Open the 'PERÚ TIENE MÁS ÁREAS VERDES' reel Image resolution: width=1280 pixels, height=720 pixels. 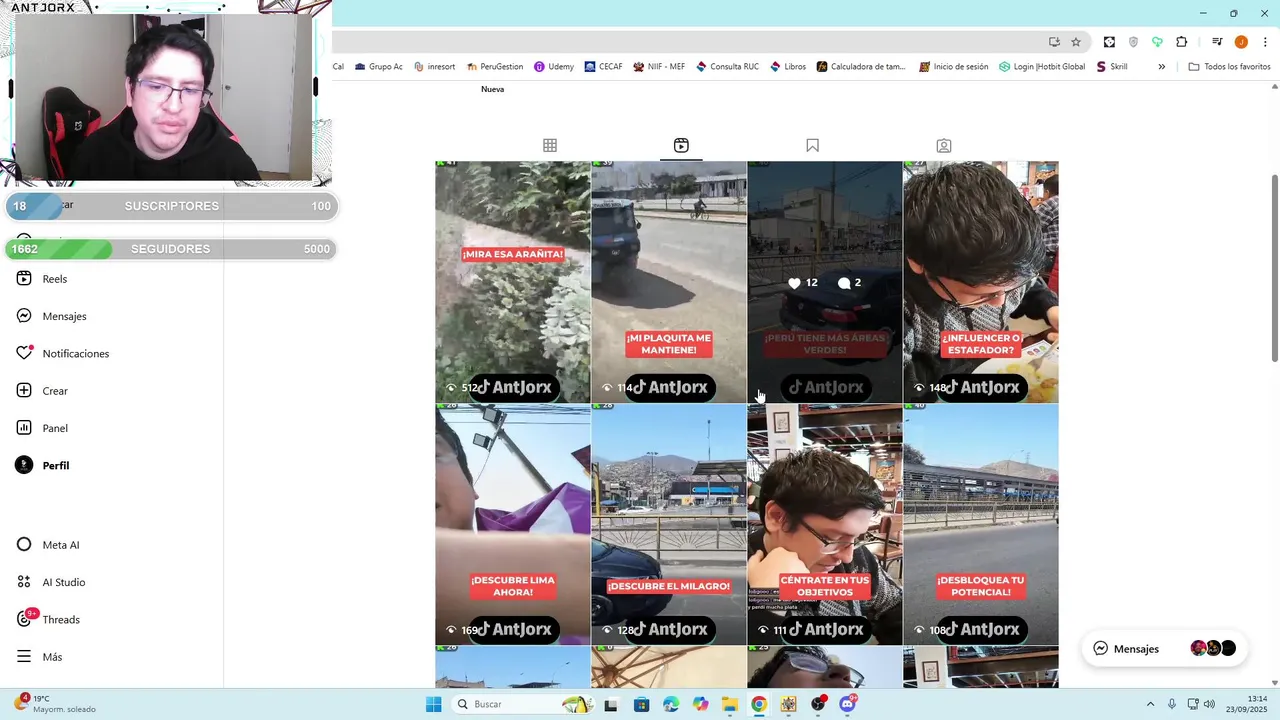click(x=825, y=282)
